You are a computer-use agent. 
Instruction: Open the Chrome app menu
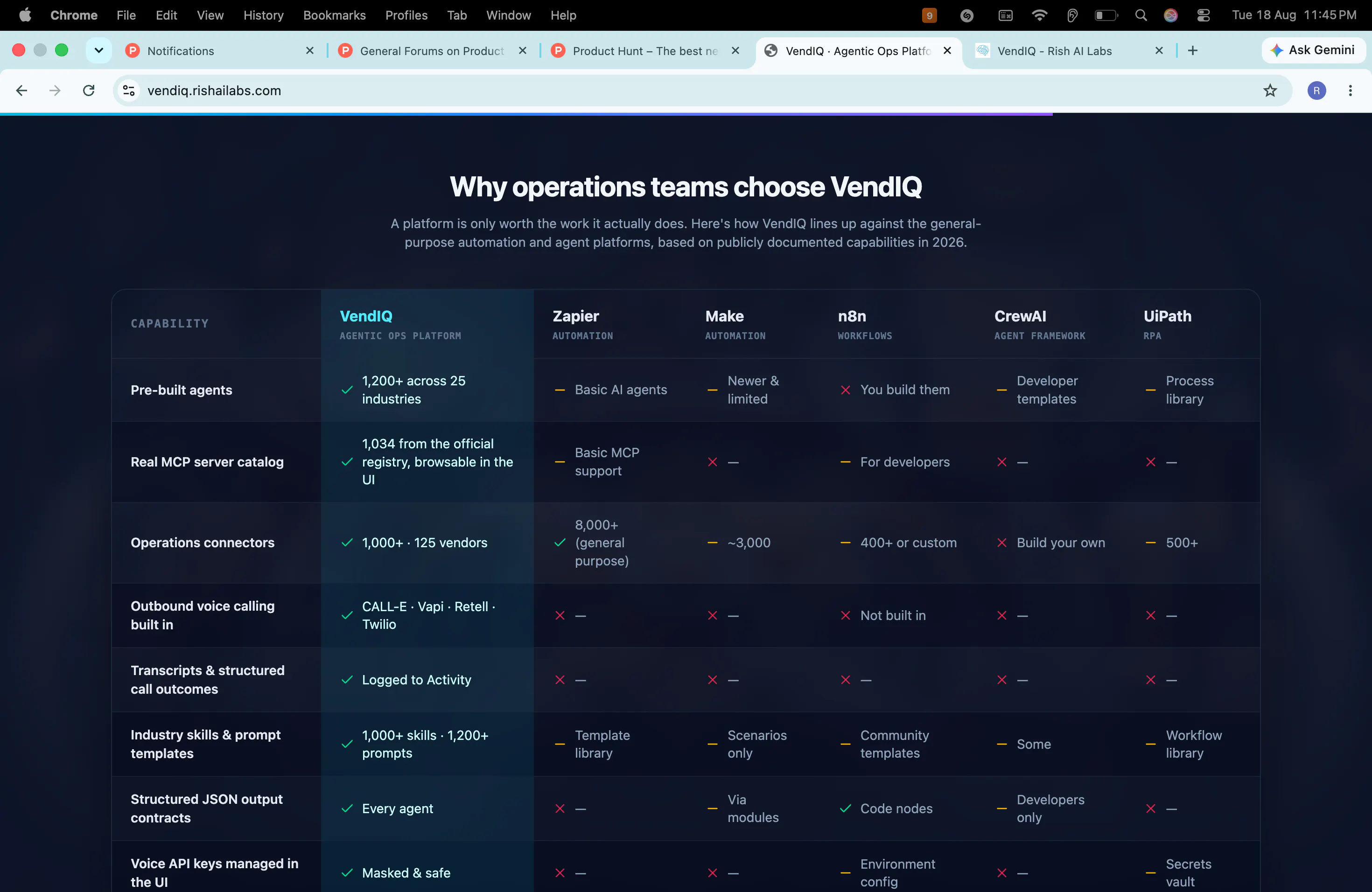point(74,15)
